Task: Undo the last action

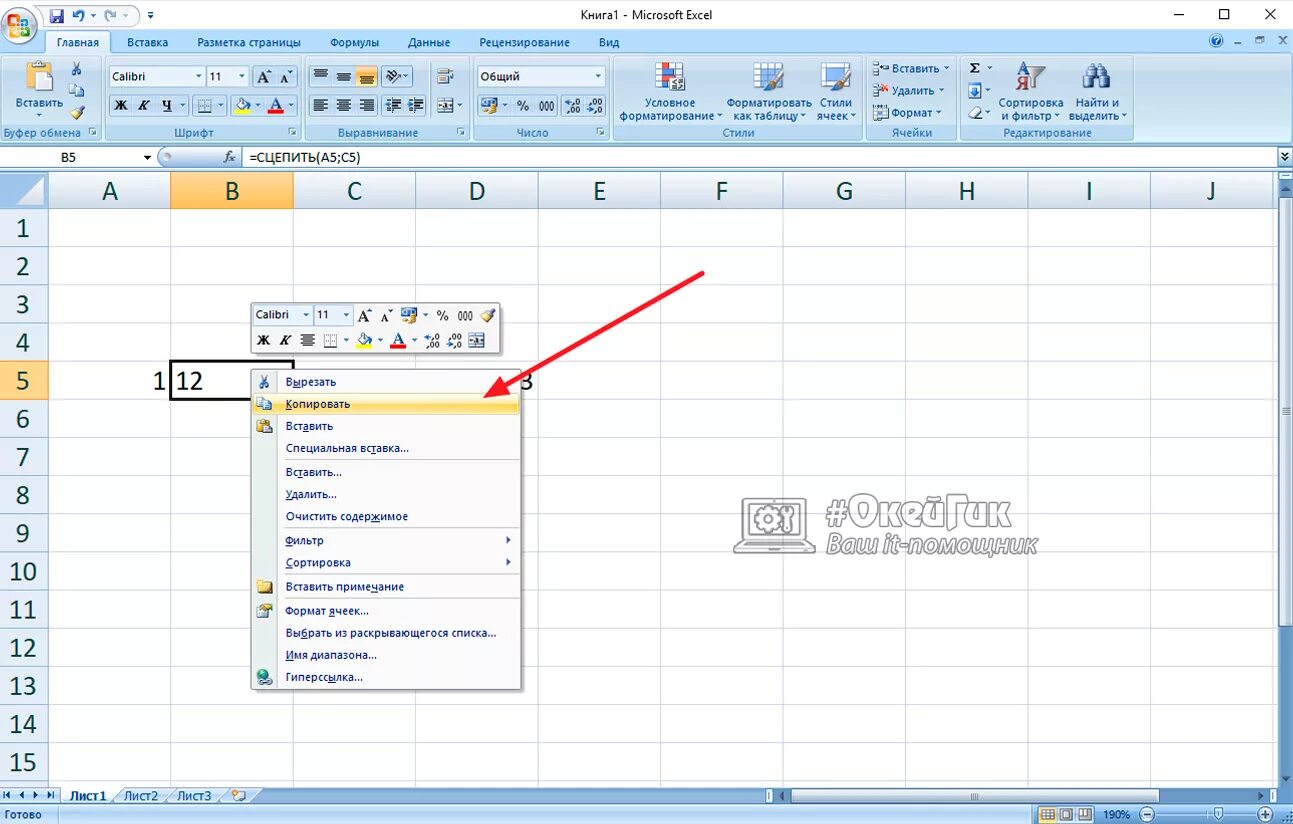Action: 79,16
